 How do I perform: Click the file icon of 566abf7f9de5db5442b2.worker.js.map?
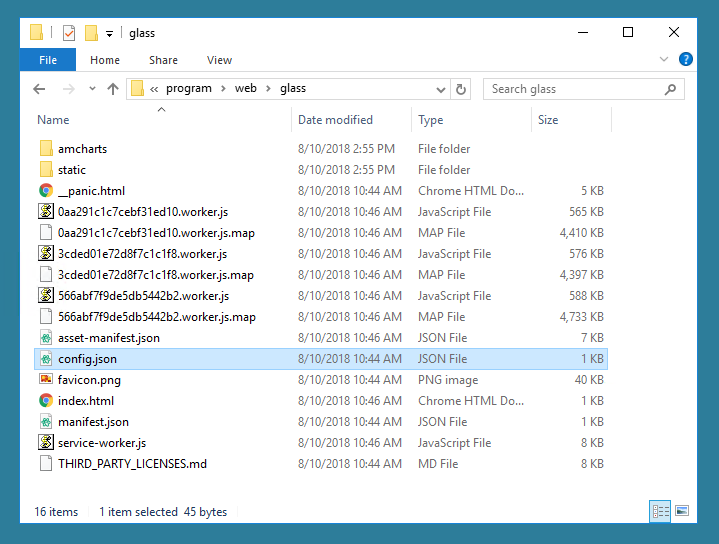click(x=46, y=316)
